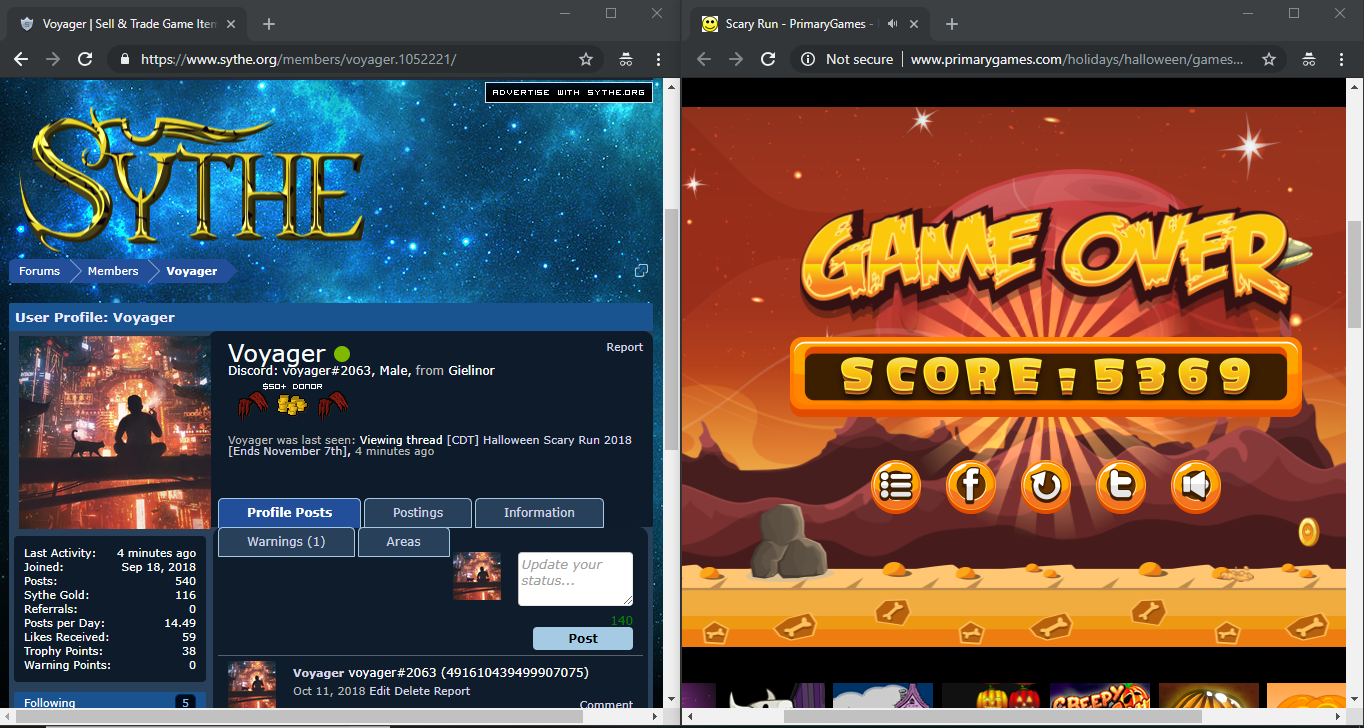Switch to the Postings tab
1364x728 pixels.
(418, 513)
